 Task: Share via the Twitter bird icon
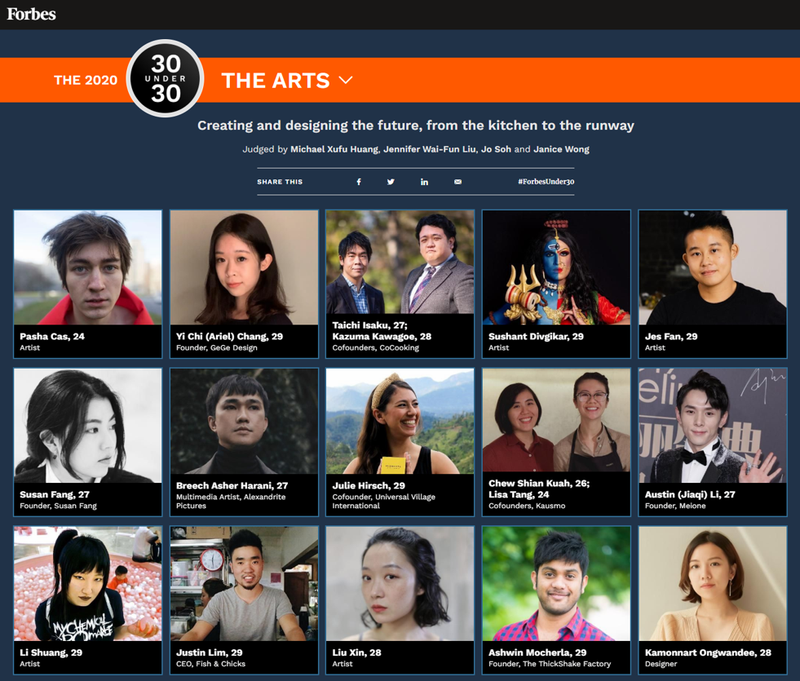click(x=390, y=182)
